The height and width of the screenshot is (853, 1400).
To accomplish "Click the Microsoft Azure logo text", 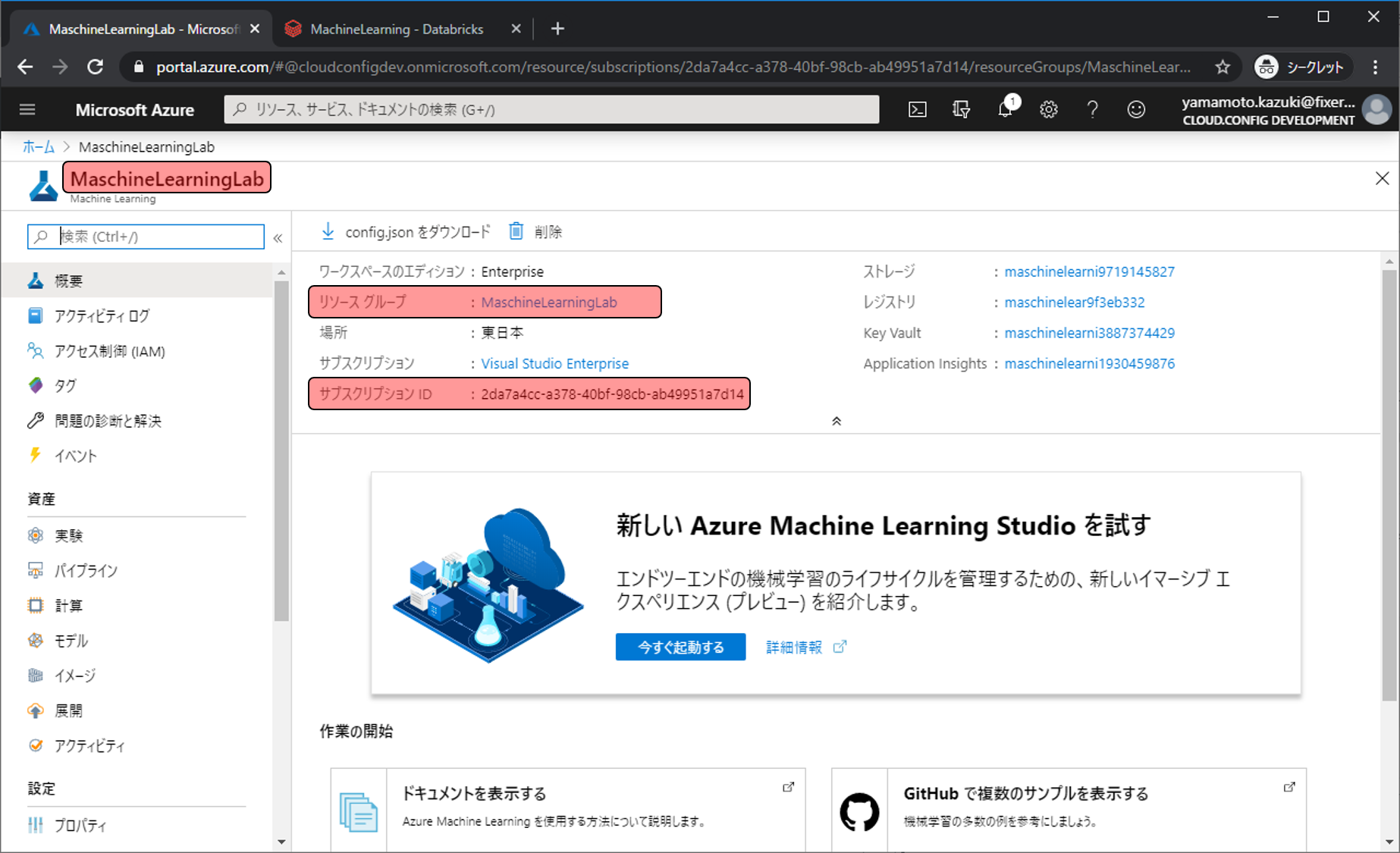I will [135, 110].
